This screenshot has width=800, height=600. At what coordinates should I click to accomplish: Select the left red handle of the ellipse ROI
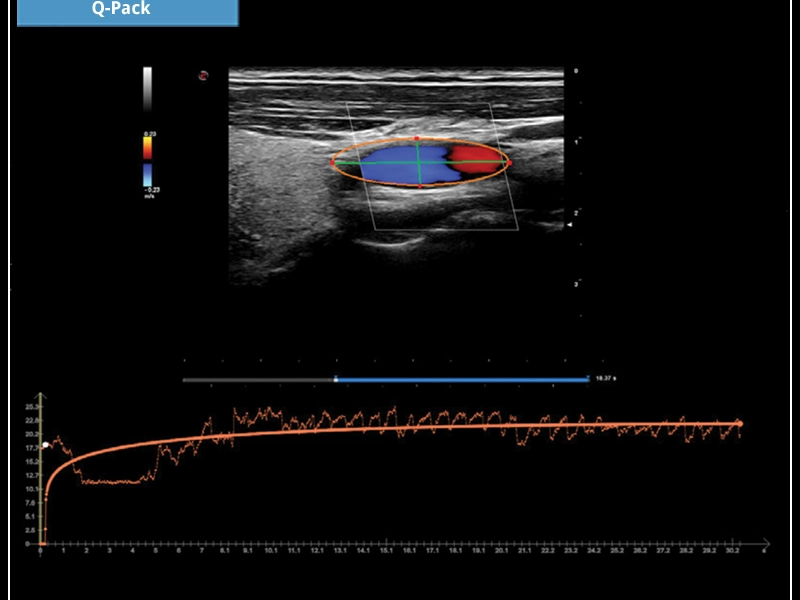[333, 162]
